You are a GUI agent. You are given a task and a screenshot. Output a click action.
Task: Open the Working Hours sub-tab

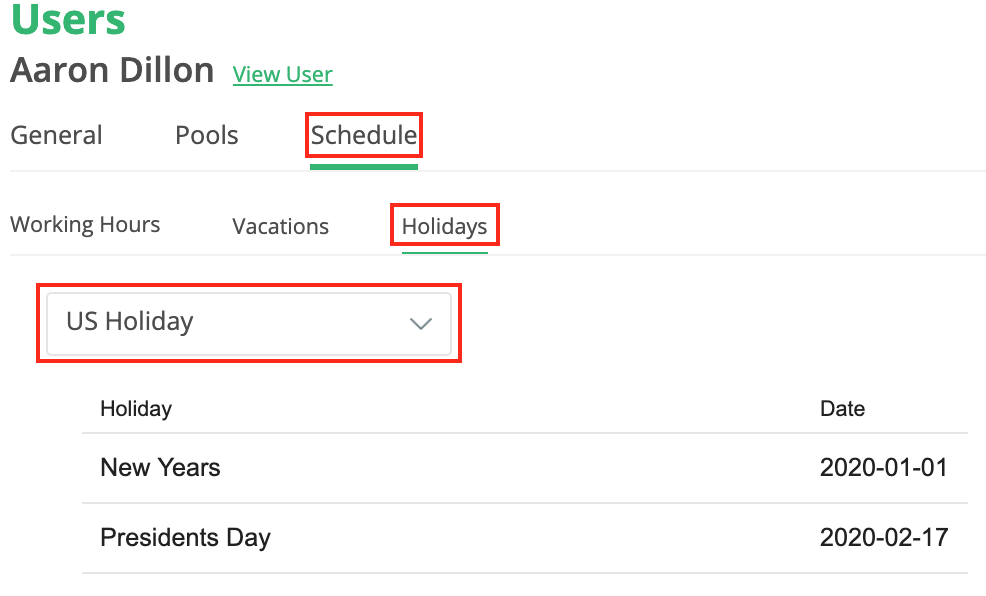(85, 225)
